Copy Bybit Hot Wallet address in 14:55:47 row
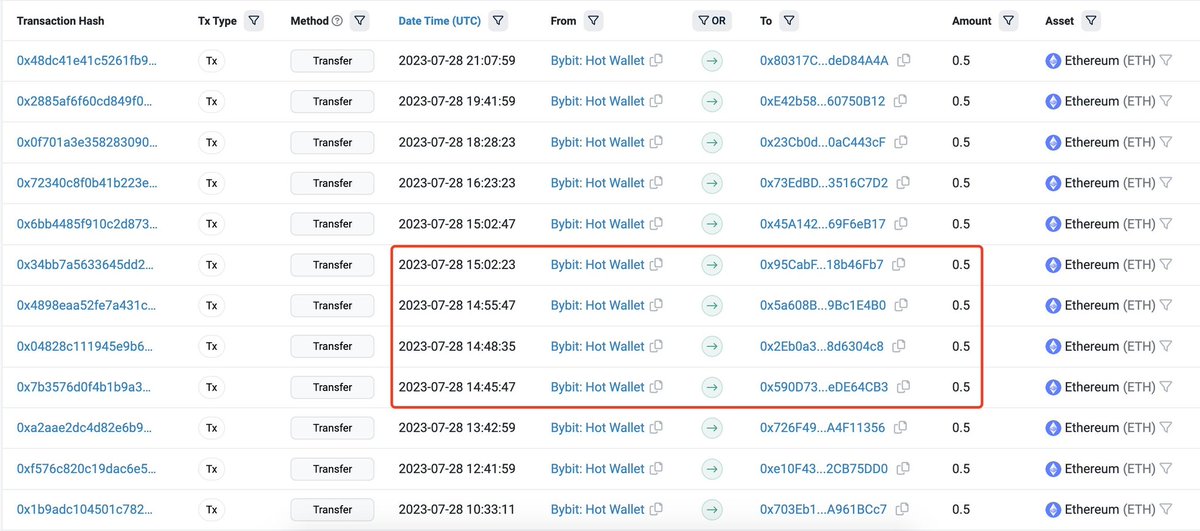 click(x=657, y=305)
